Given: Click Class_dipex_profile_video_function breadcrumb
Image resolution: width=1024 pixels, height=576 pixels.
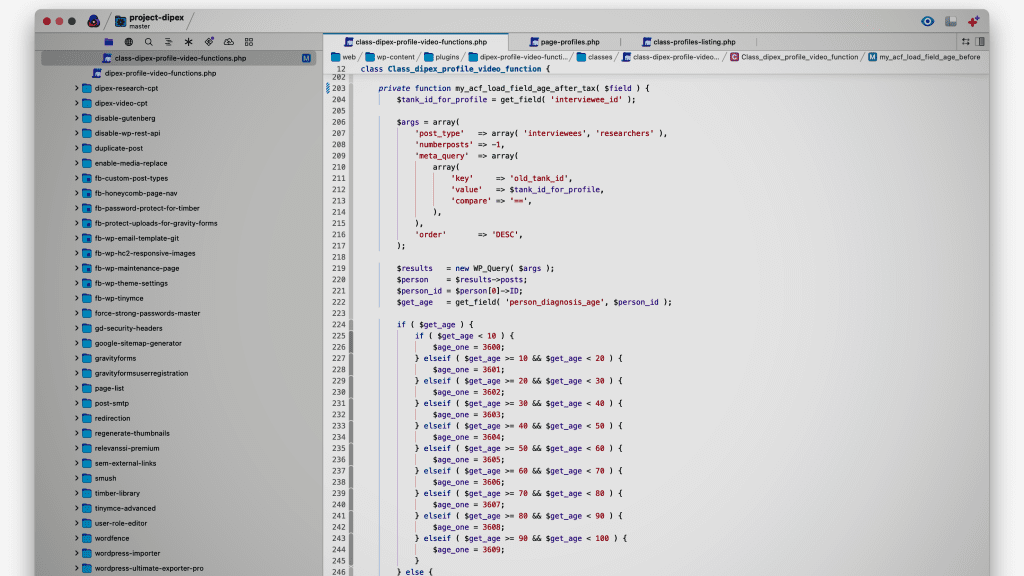Looking at the screenshot, I should (793, 57).
